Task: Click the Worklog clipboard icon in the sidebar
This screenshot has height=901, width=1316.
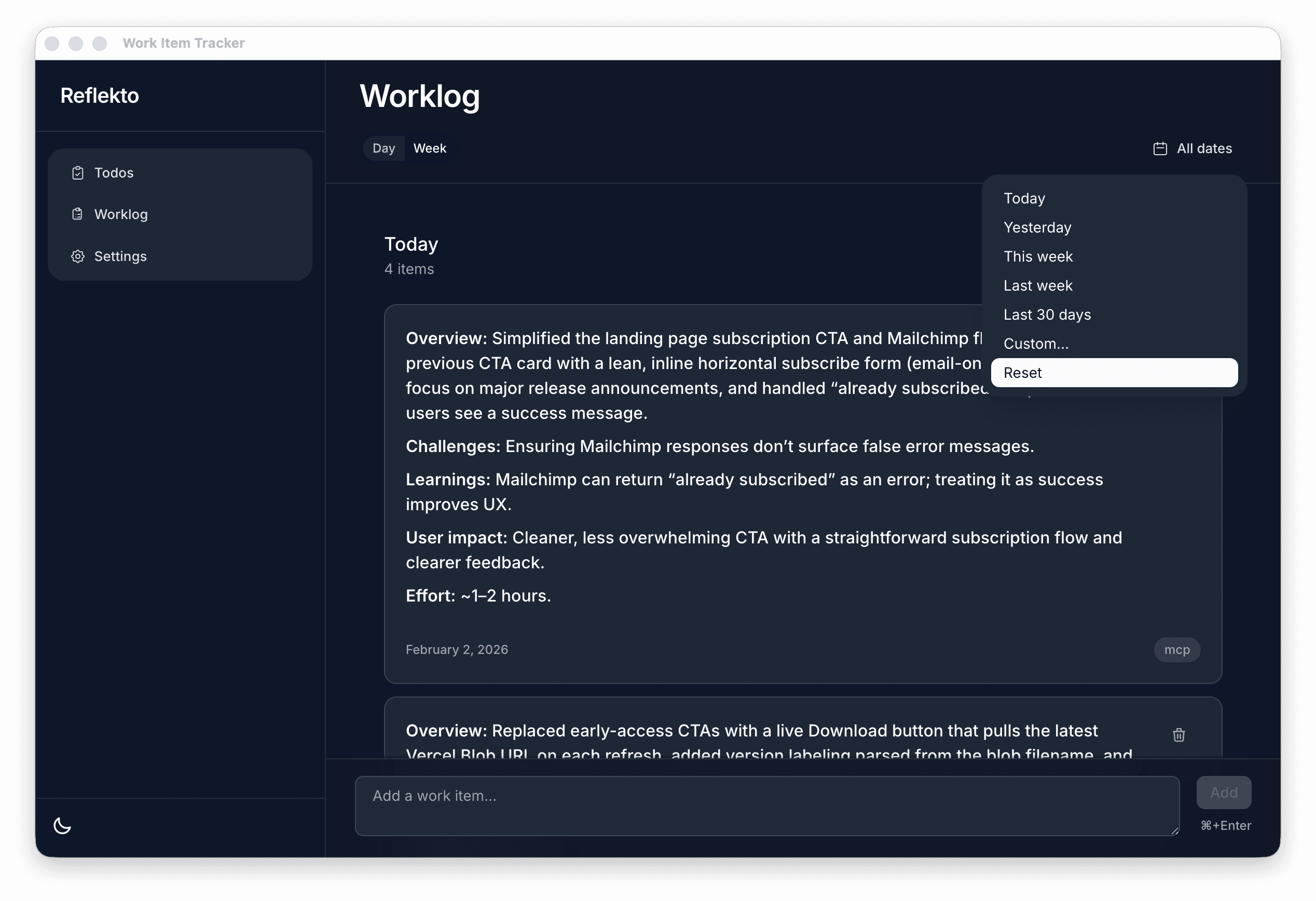Action: pyautogui.click(x=78, y=214)
